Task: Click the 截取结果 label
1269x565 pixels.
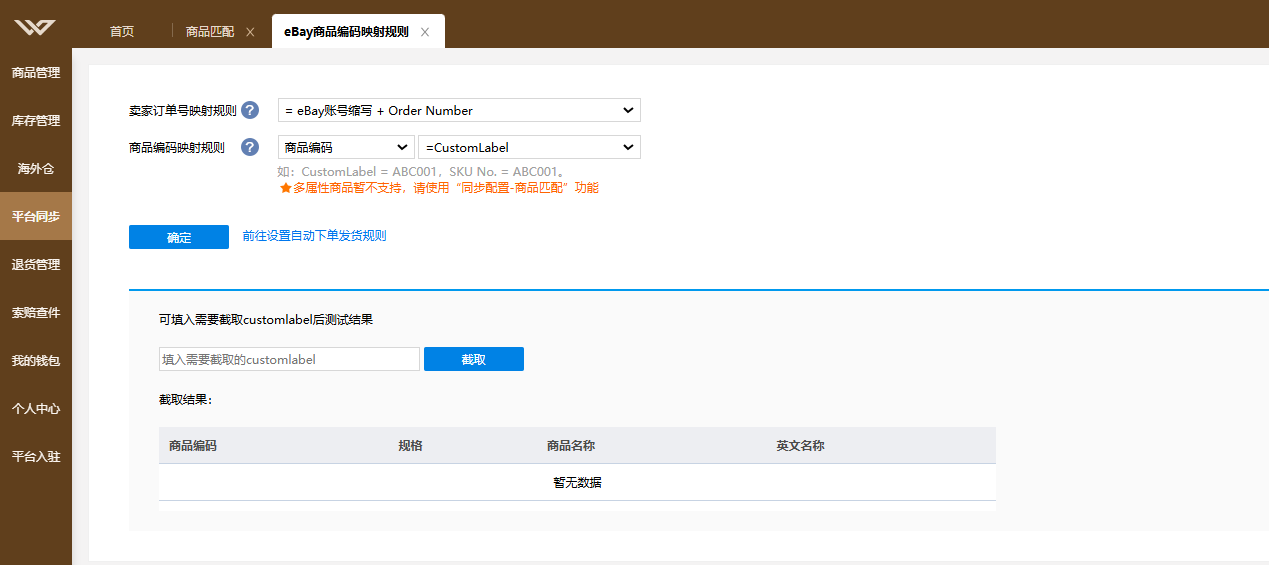Action: (185, 400)
